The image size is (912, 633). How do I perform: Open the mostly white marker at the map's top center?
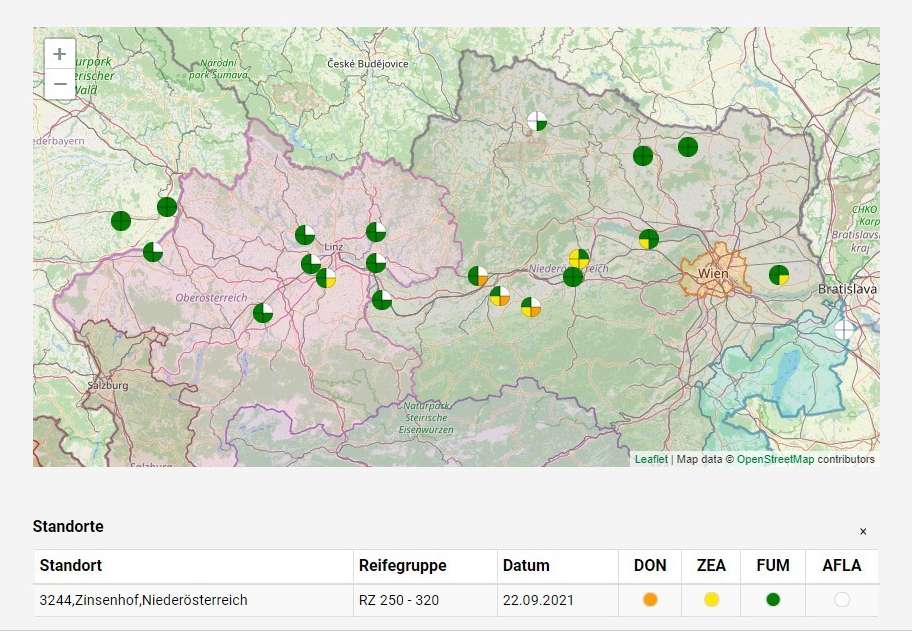click(537, 121)
